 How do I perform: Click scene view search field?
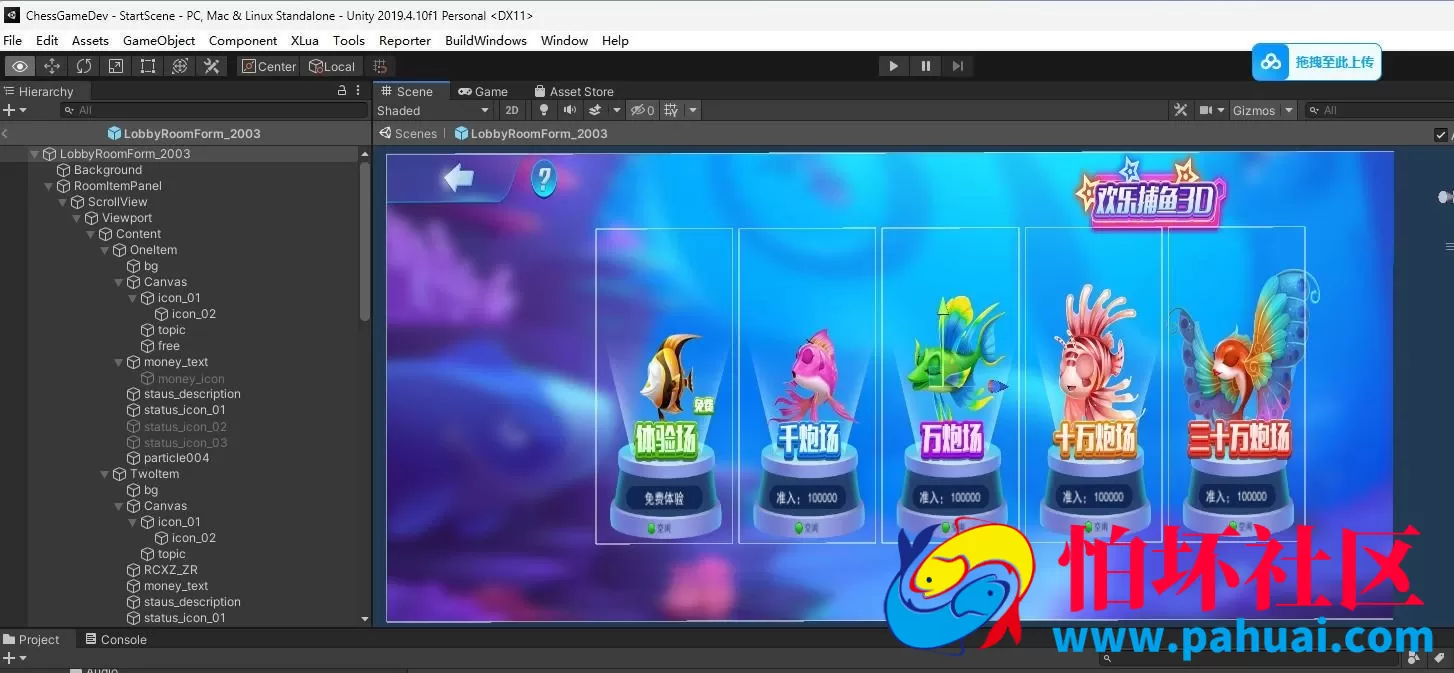[x=1380, y=110]
